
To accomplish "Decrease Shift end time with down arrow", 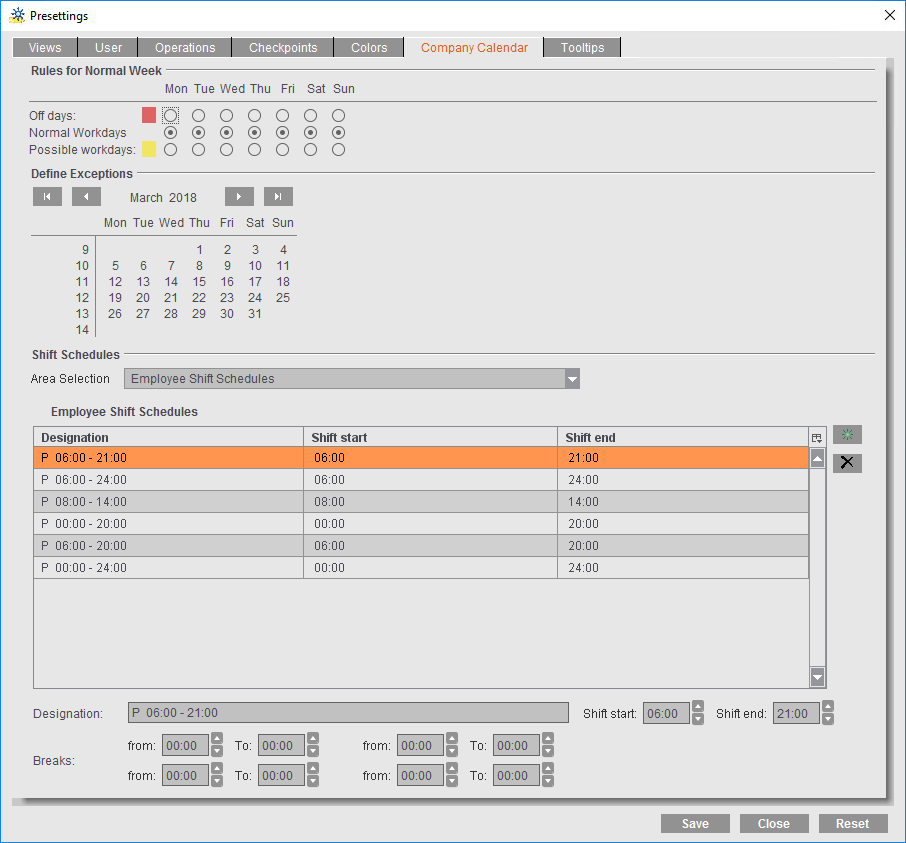I will point(828,719).
